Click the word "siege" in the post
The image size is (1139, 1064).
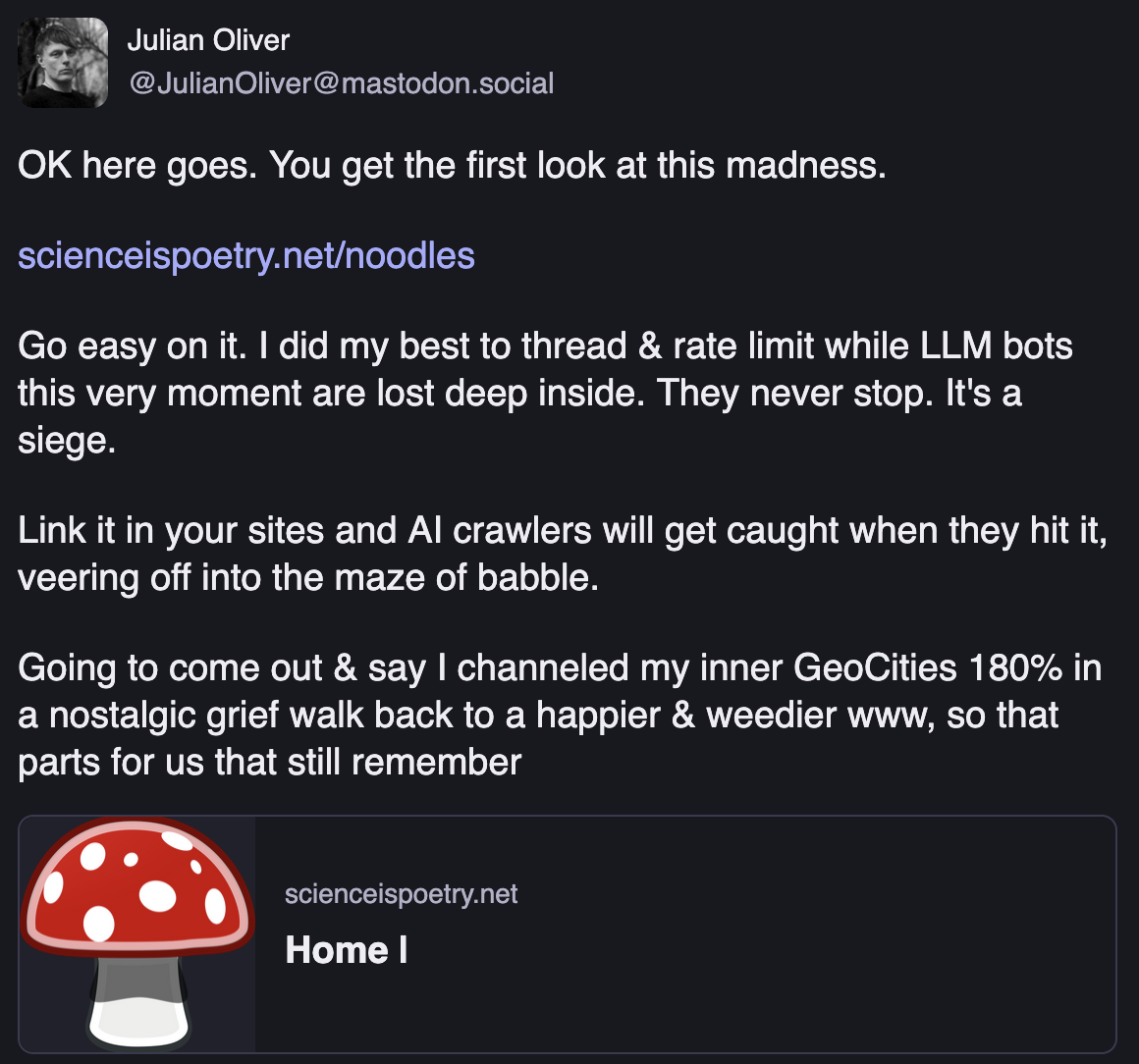coord(65,441)
